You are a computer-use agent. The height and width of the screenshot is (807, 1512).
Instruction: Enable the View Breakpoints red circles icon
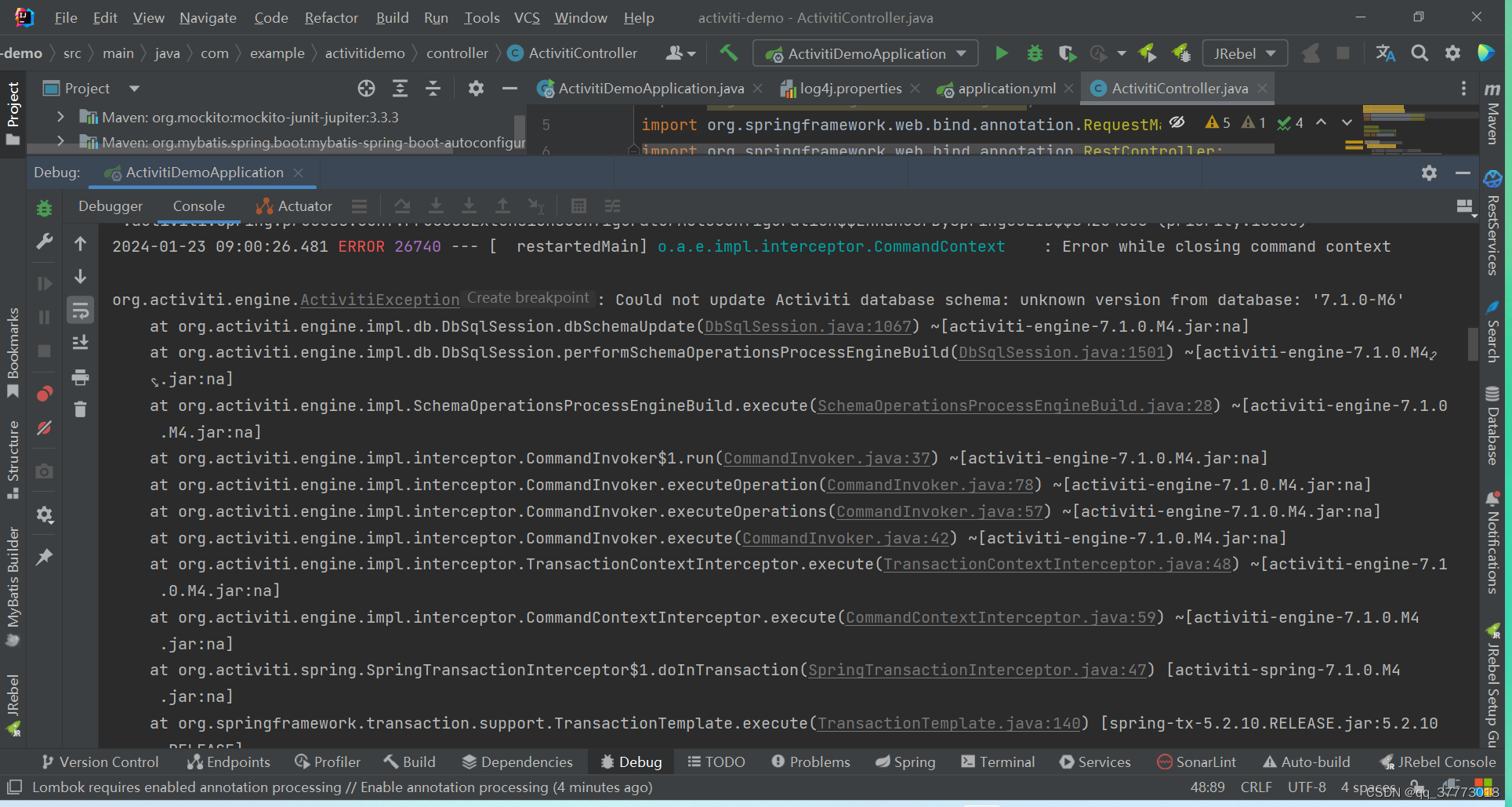44,393
